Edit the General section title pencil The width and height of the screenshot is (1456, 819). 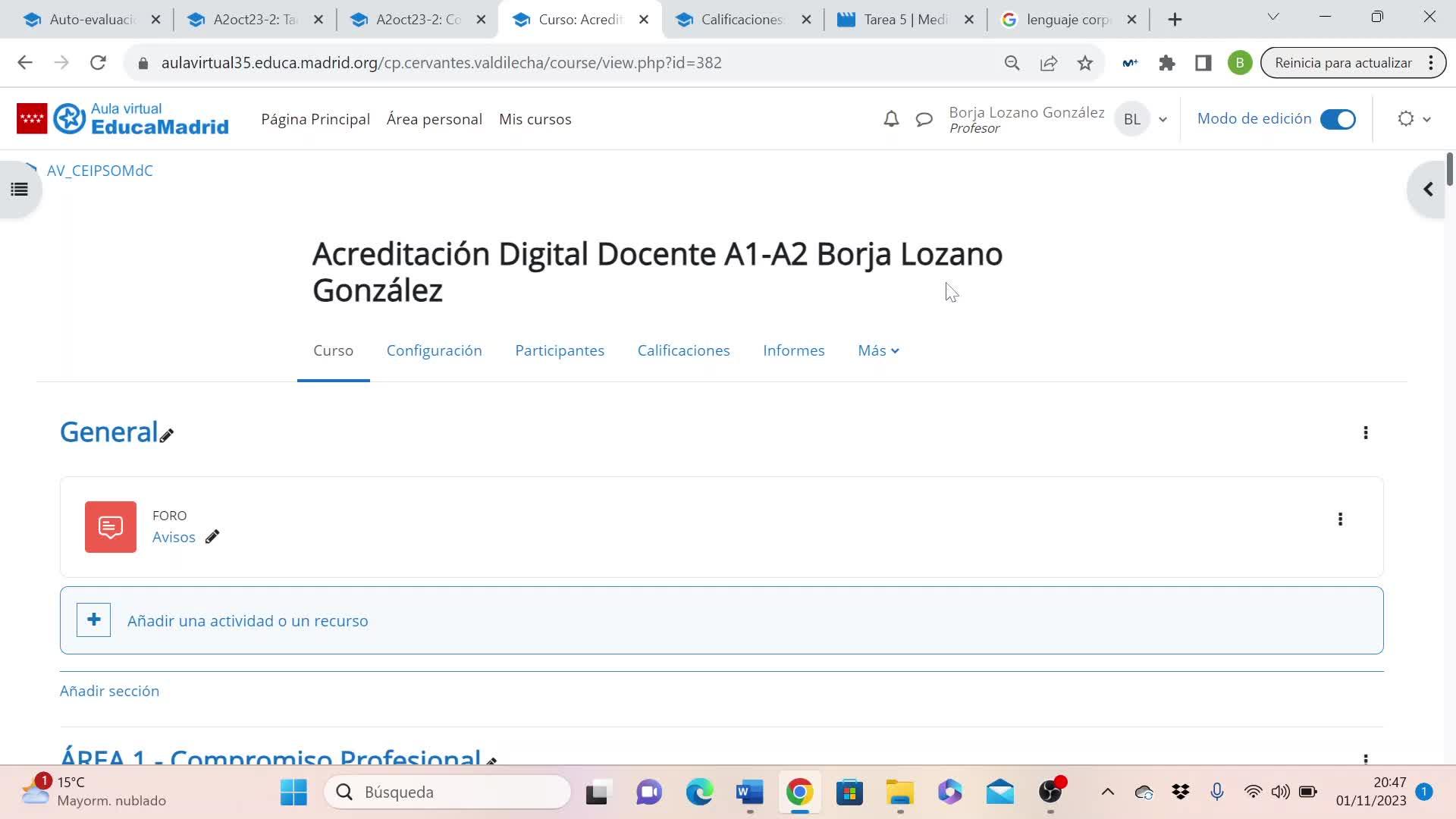[167, 435]
